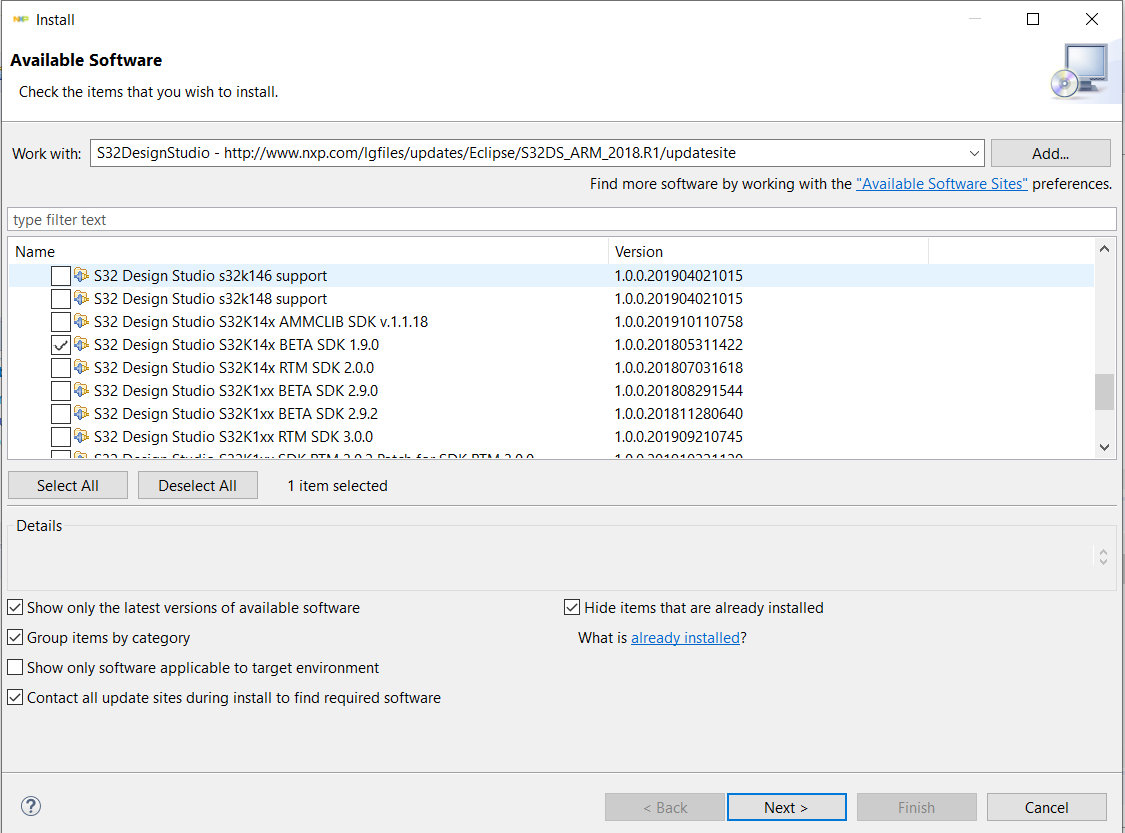
Task: Click the S32K14x RTM SDK 2.0.0 icon
Action: (82, 367)
